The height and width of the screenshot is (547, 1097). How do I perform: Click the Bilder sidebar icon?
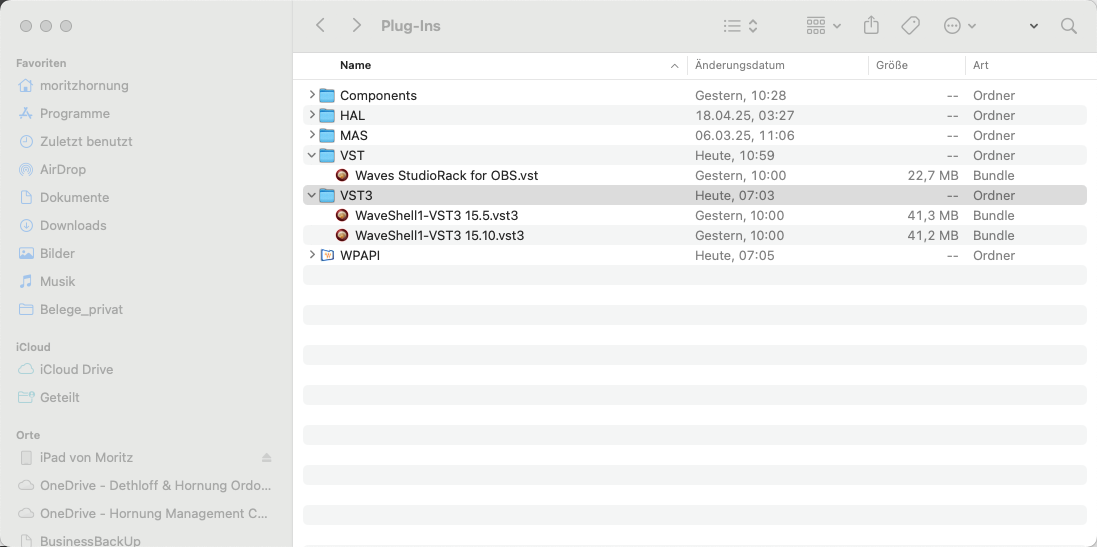tap(26, 253)
